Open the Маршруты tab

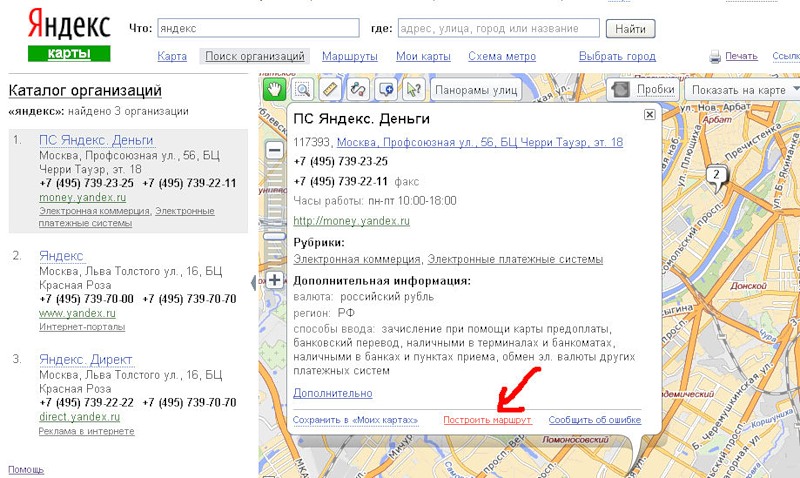coord(349,56)
